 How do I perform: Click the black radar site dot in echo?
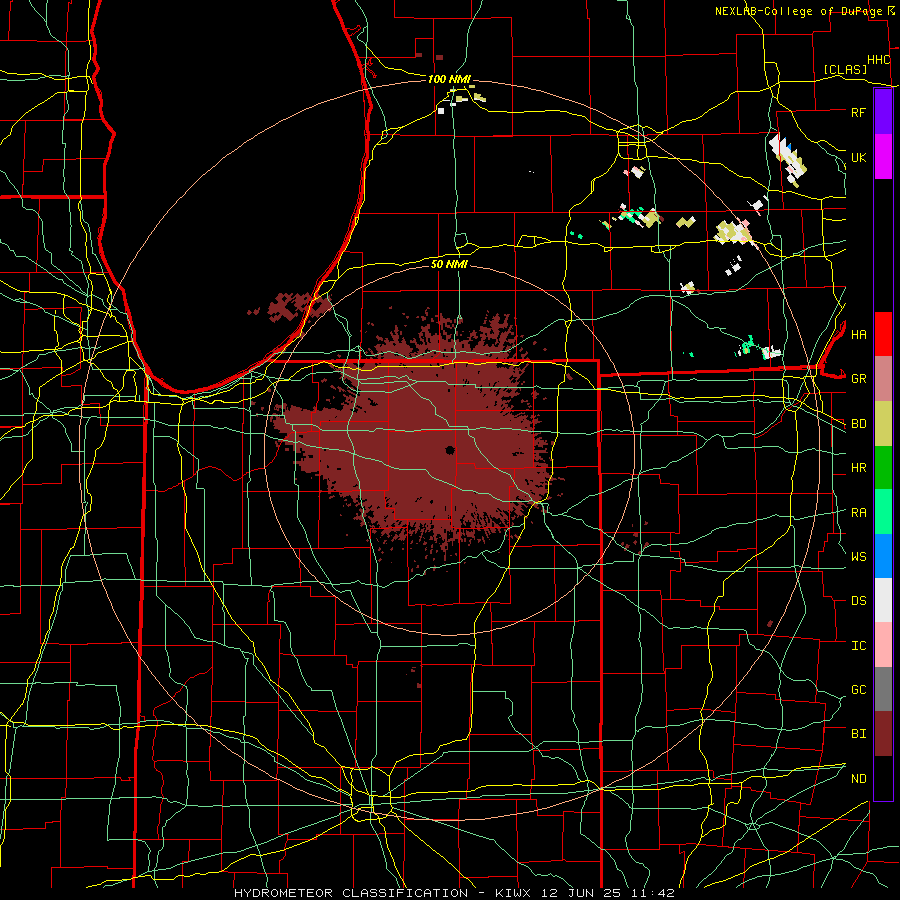click(x=450, y=450)
